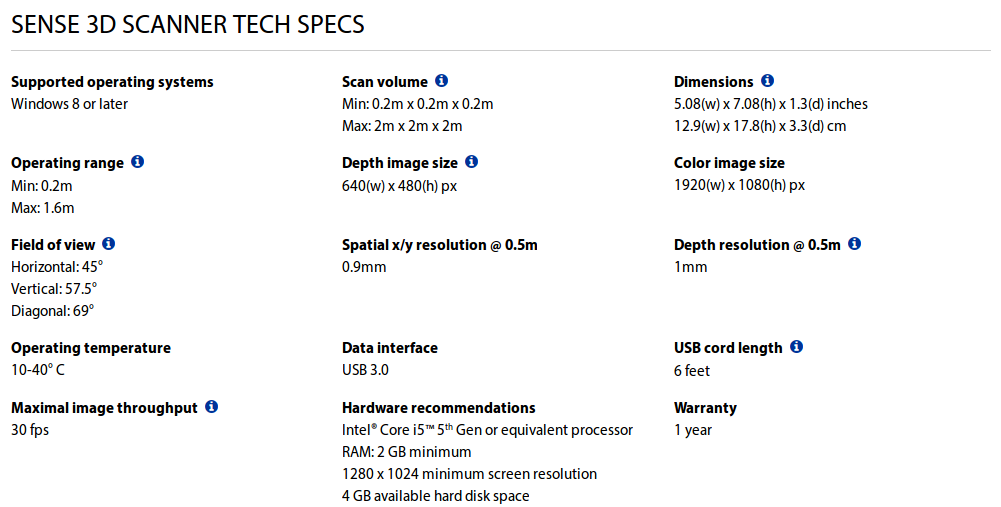1001x507 pixels.
Task: Click the Color image size heading
Action: (729, 163)
